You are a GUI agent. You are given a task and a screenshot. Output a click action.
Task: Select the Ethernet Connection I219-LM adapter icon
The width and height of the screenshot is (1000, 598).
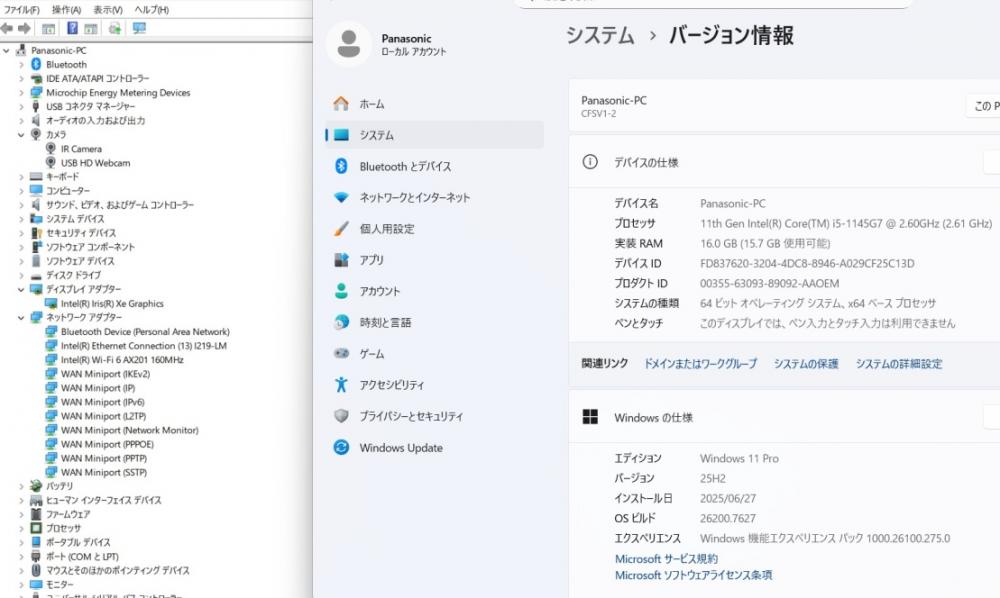coord(51,346)
